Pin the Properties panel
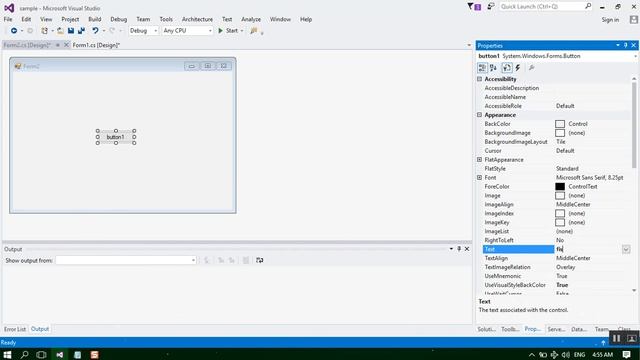 tap(625, 45)
